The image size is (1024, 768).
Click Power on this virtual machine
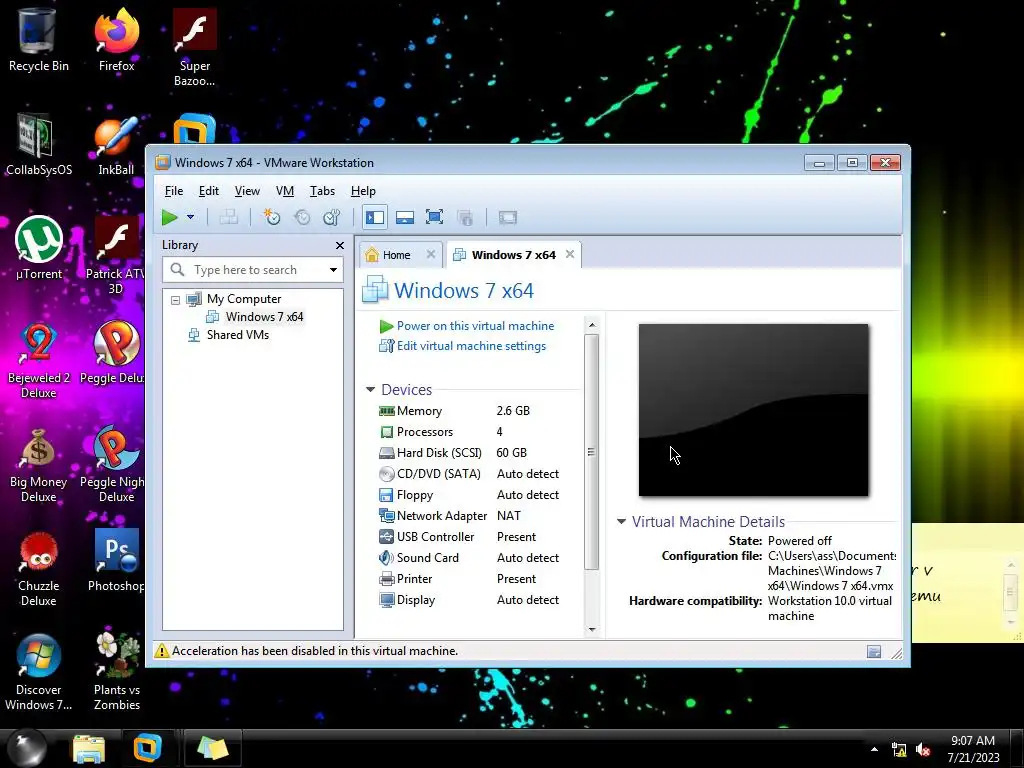(x=475, y=326)
